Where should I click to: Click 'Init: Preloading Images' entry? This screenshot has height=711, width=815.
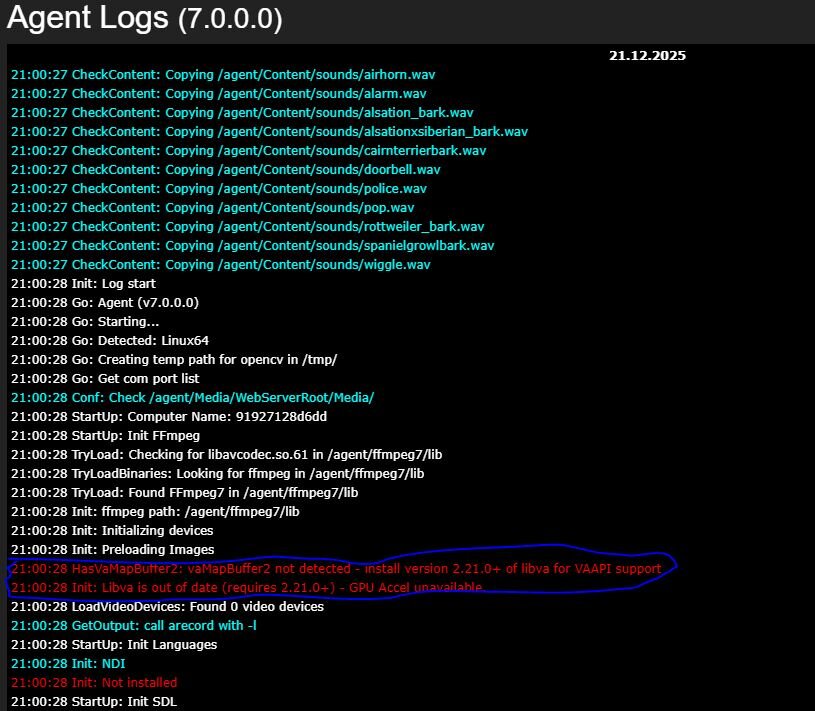[x=113, y=549]
